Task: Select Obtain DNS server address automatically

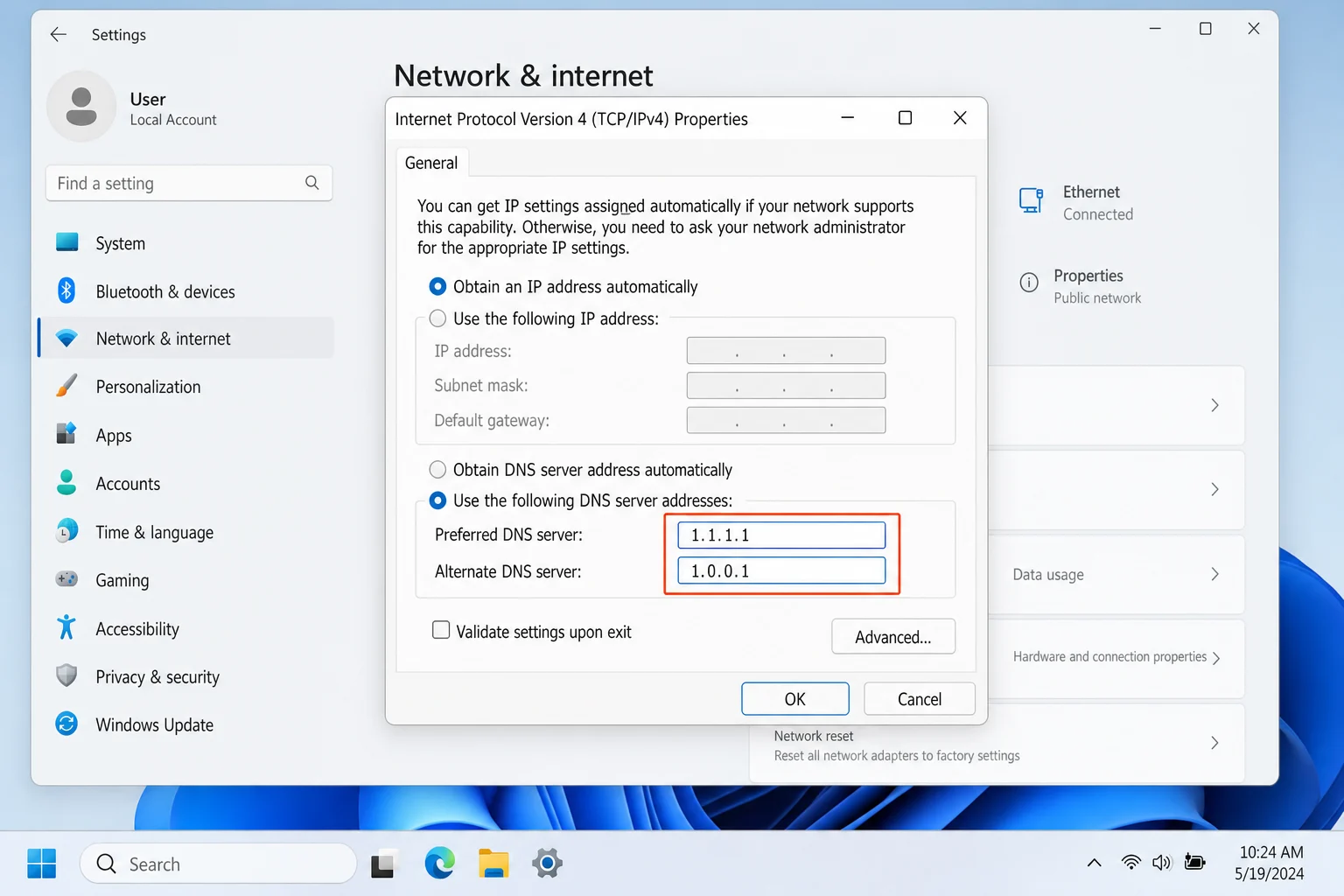Action: click(x=437, y=470)
